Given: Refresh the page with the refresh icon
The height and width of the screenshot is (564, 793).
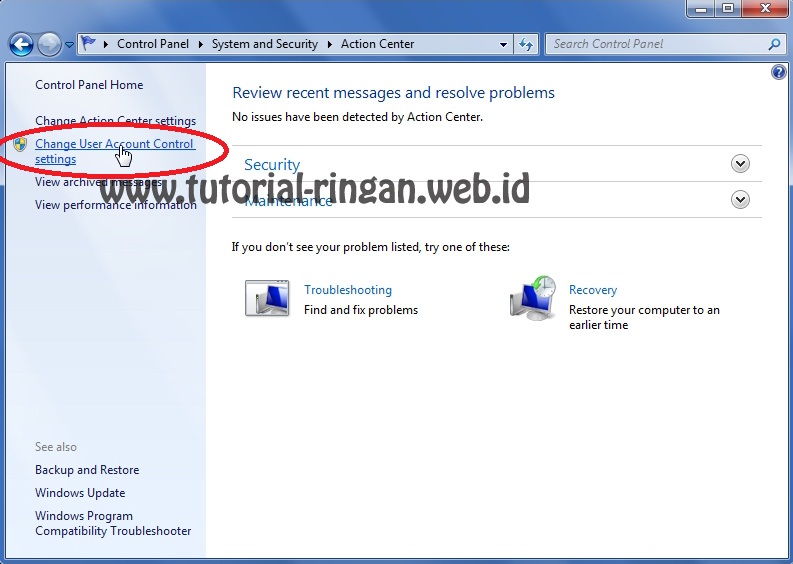Looking at the screenshot, I should click(526, 45).
